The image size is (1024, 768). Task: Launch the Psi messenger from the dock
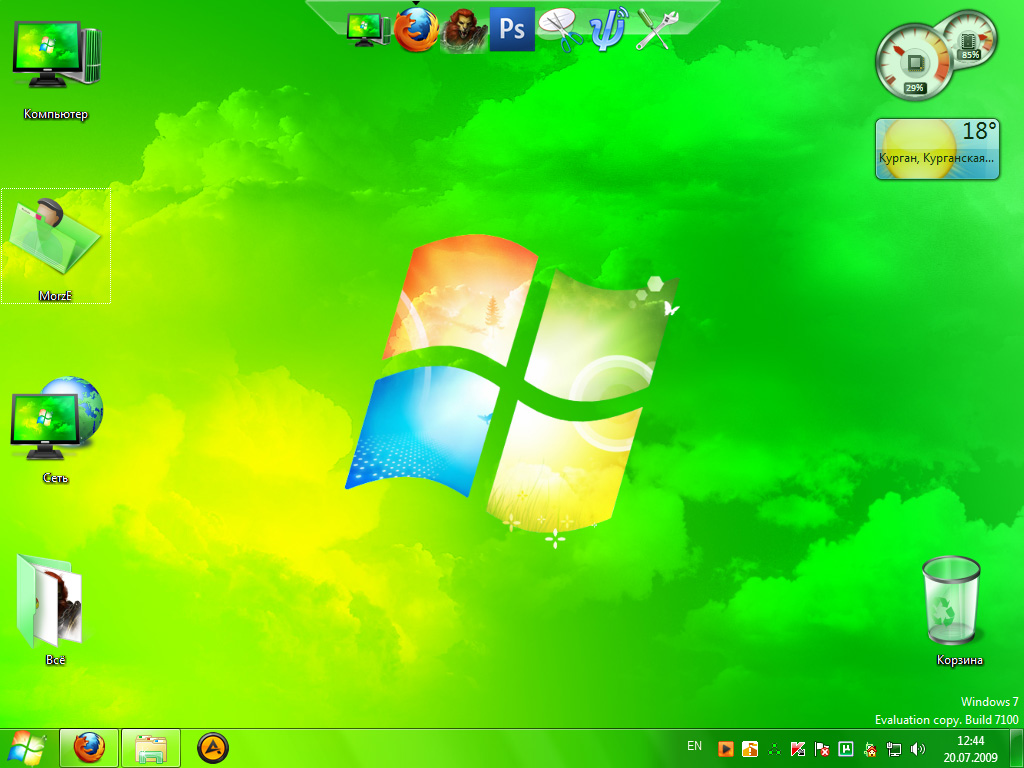606,30
